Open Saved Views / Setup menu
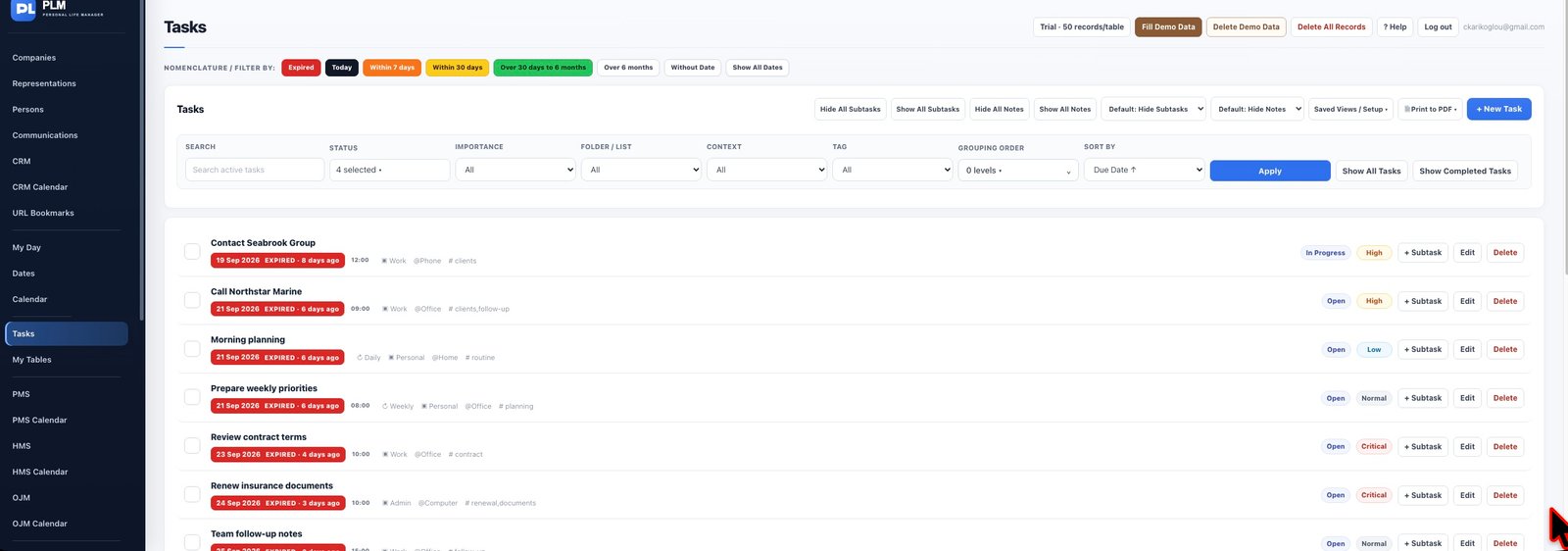This screenshot has height=551, width=1568. coord(1350,109)
